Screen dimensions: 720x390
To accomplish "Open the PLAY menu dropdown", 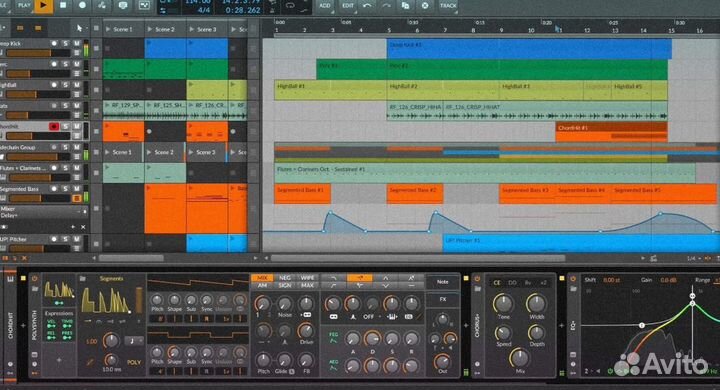I will 24,6.
